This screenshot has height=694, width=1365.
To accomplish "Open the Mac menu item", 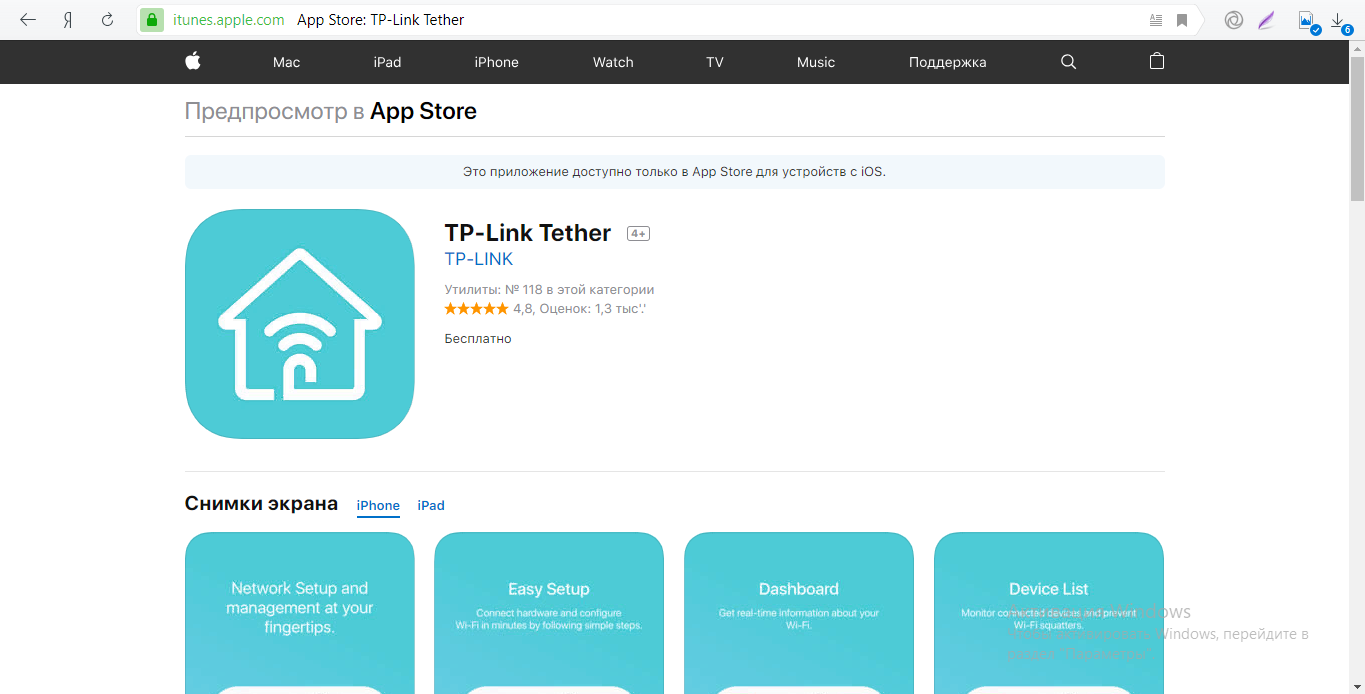I will (x=286, y=62).
